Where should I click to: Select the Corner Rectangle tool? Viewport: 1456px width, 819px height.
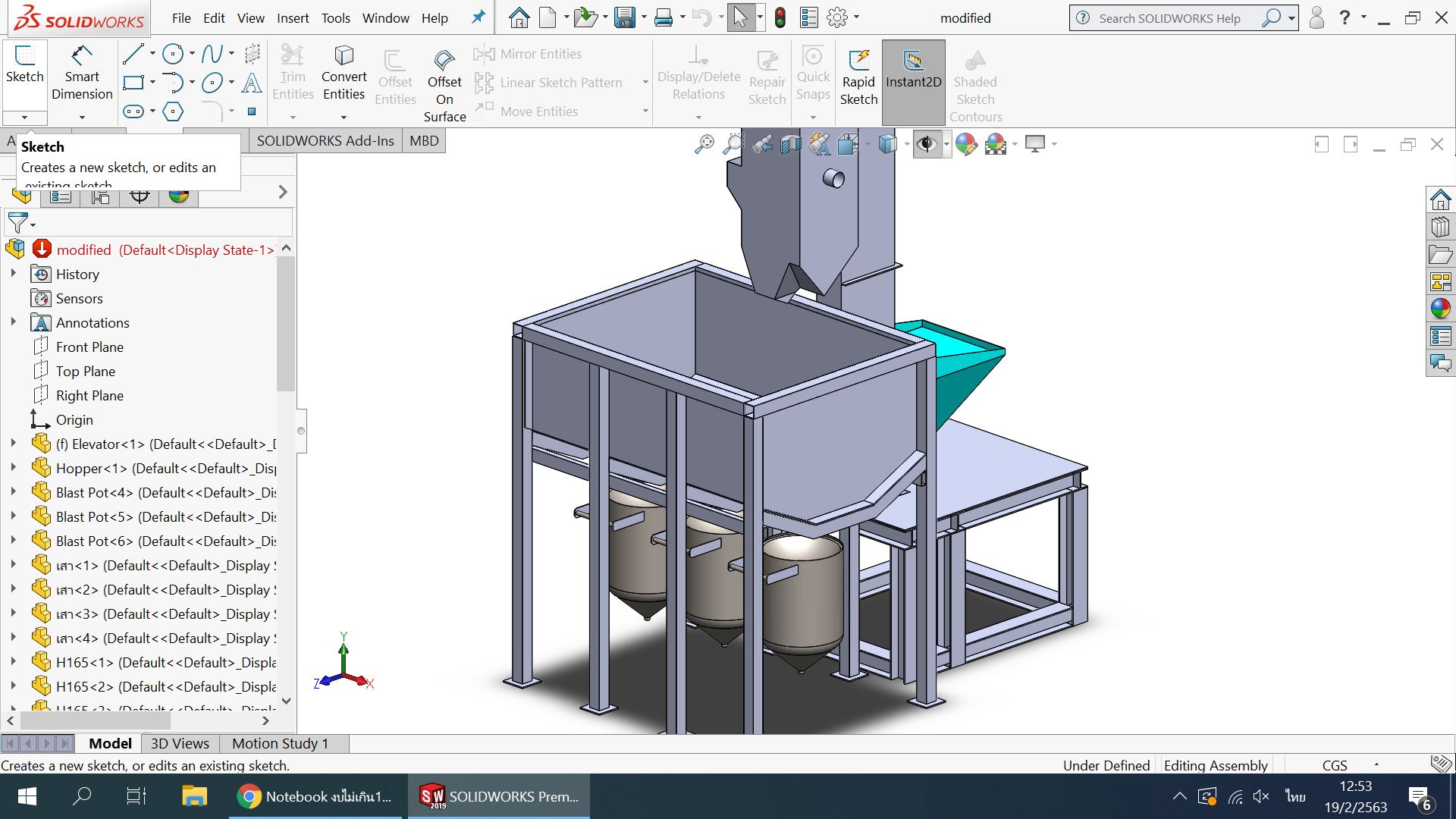[x=133, y=83]
